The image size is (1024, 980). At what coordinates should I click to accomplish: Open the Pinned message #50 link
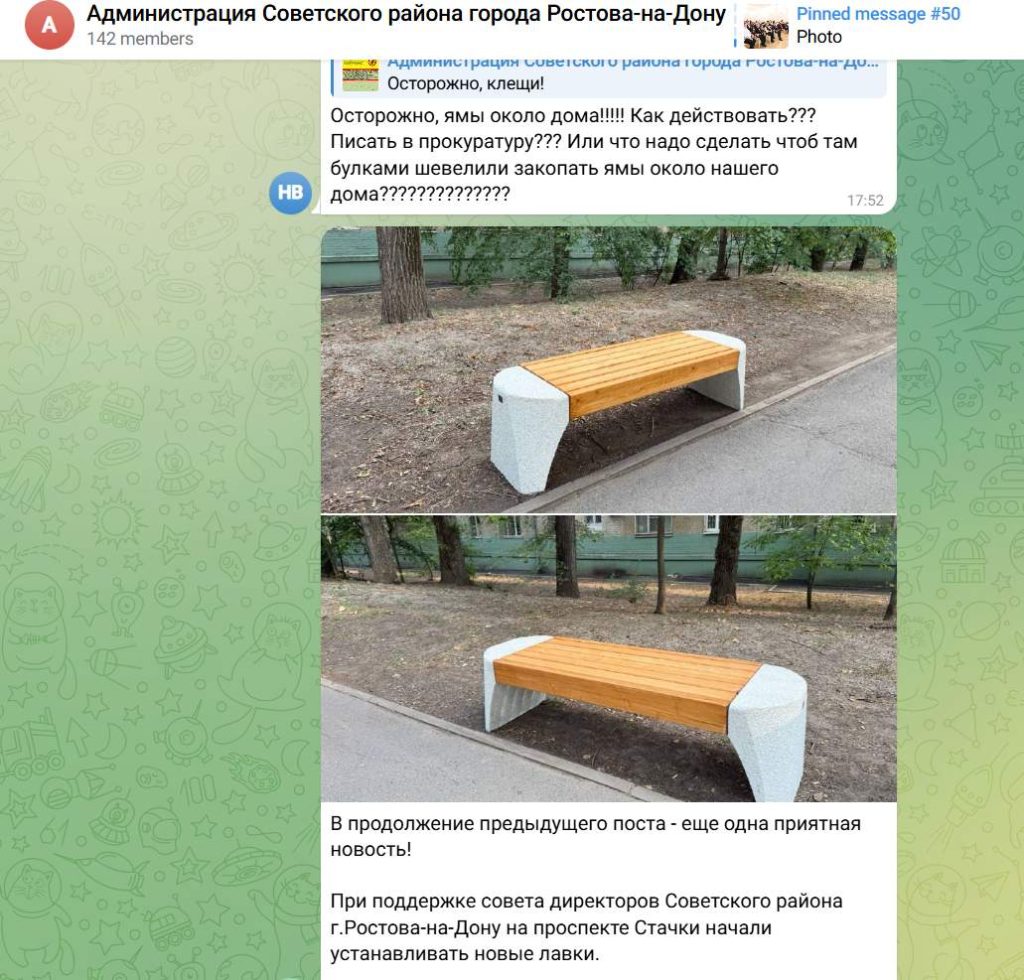tap(878, 14)
